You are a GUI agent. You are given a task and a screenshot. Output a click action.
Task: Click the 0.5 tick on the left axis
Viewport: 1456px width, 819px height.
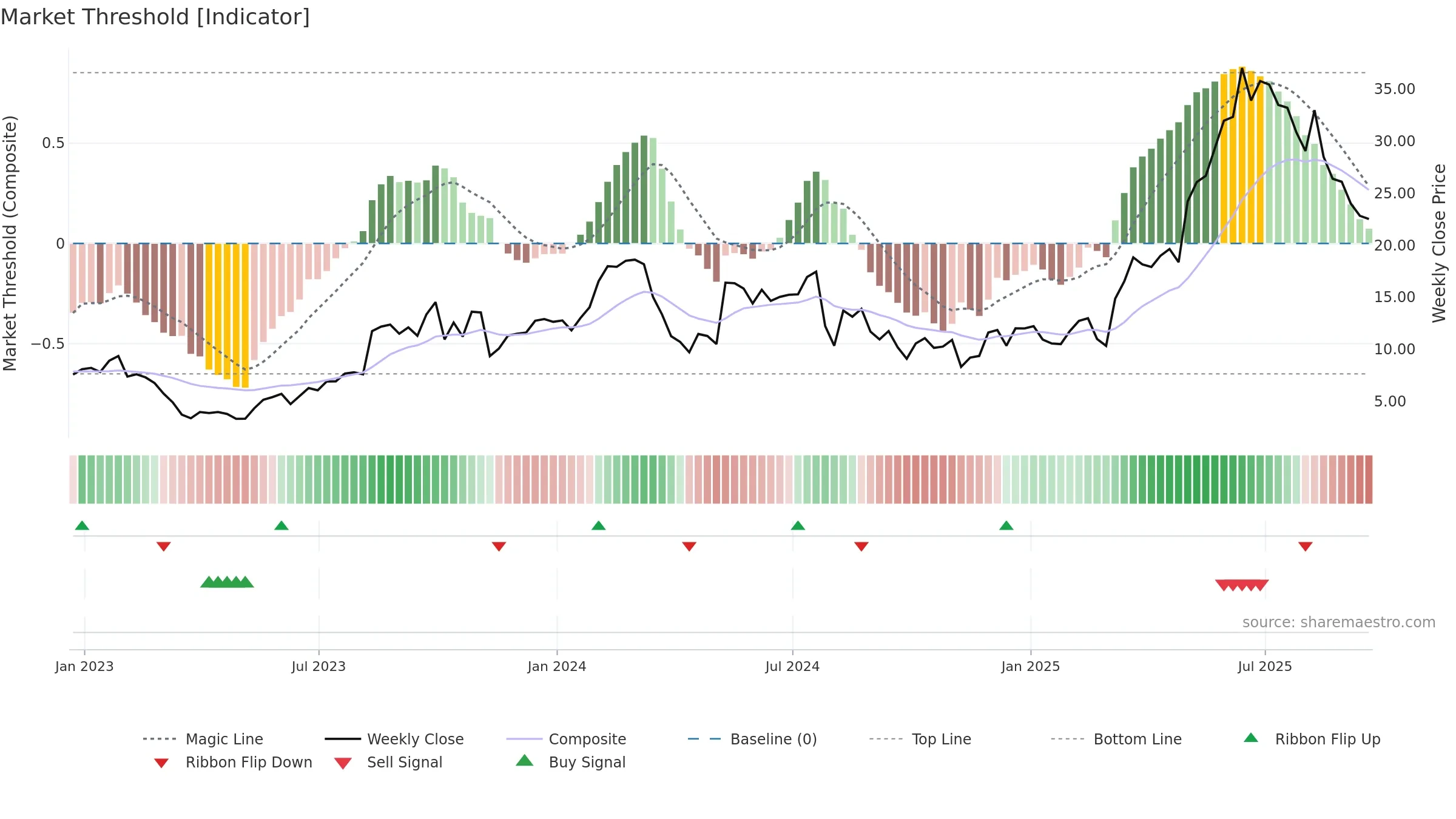(x=53, y=143)
